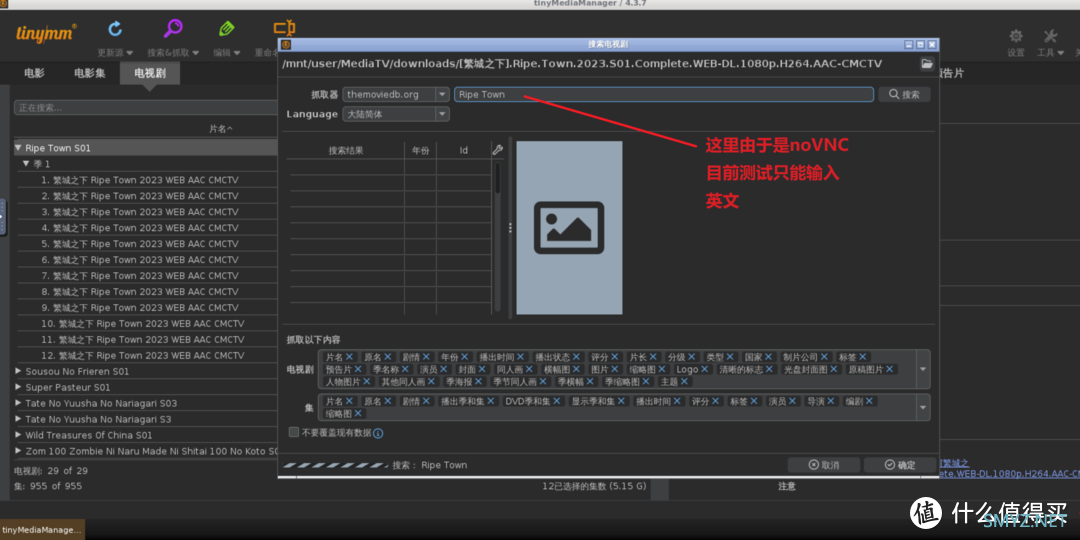Screen dimensions: 1080x540
Task: Click the poster placeholder image
Action: pos(569,228)
